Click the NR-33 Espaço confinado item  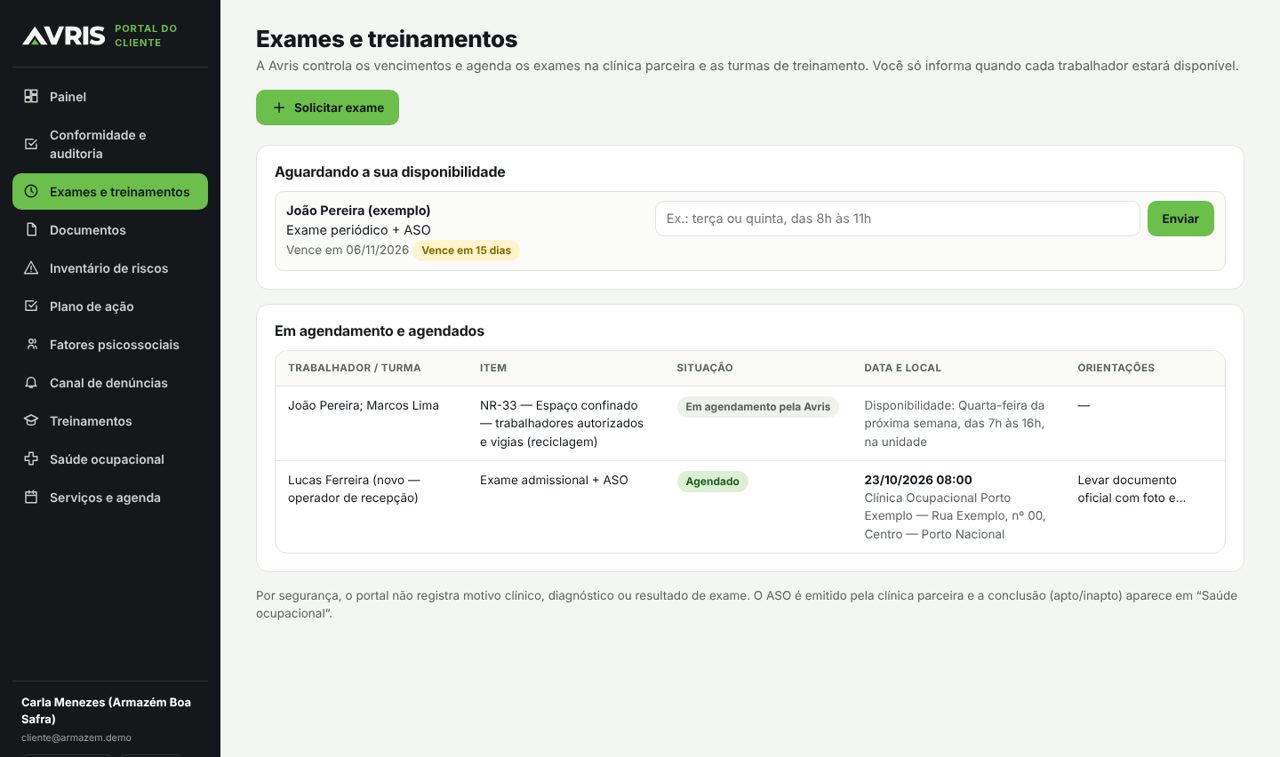pyautogui.click(x=562, y=424)
